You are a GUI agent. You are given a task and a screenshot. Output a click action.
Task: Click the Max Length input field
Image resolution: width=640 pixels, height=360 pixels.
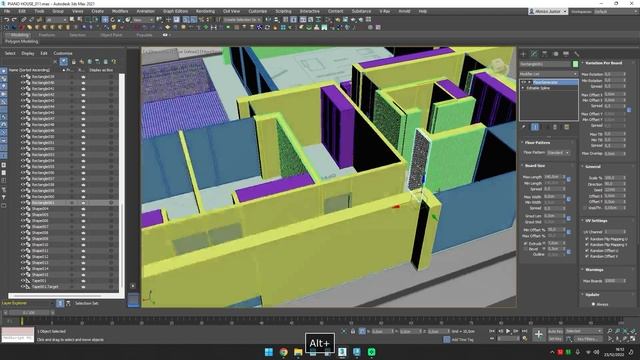pyautogui.click(x=553, y=177)
